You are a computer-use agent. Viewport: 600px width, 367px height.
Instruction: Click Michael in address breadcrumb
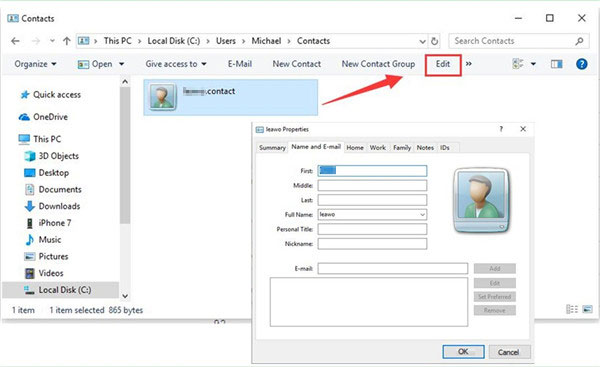pos(266,41)
